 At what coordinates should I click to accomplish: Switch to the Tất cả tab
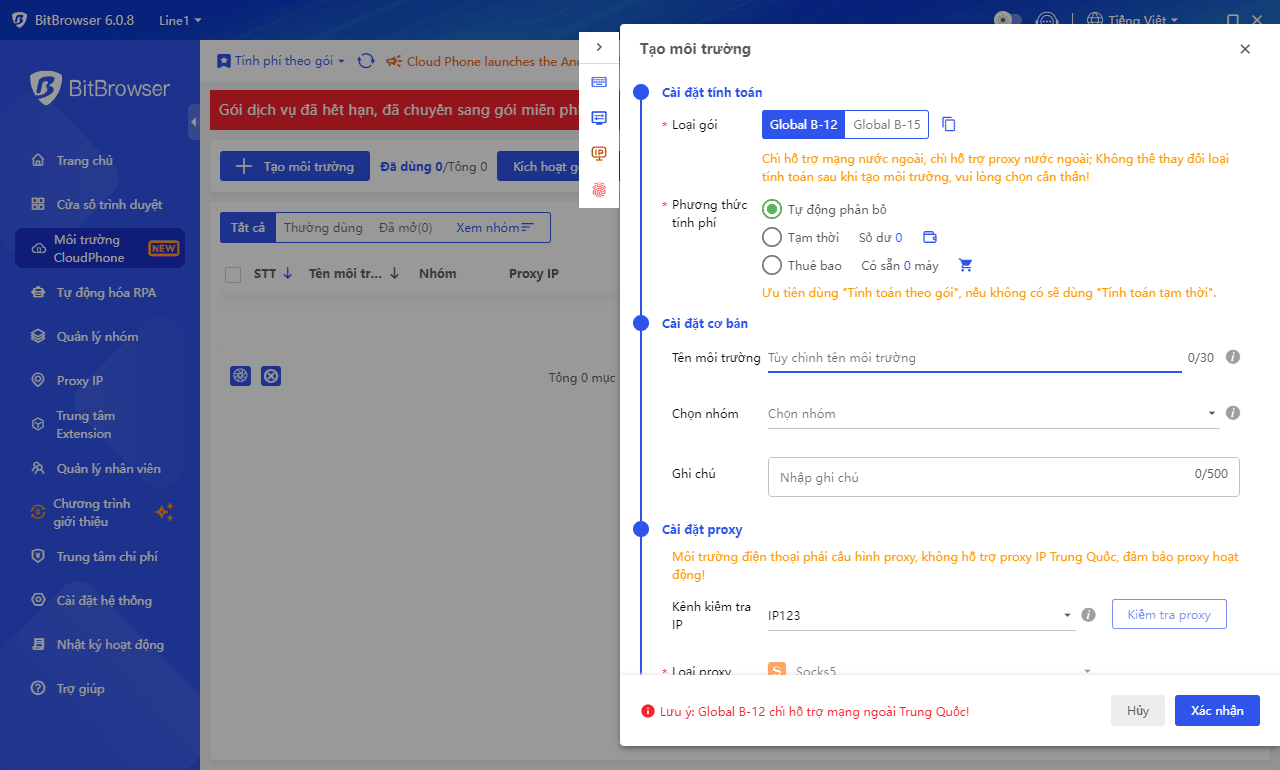(248, 228)
